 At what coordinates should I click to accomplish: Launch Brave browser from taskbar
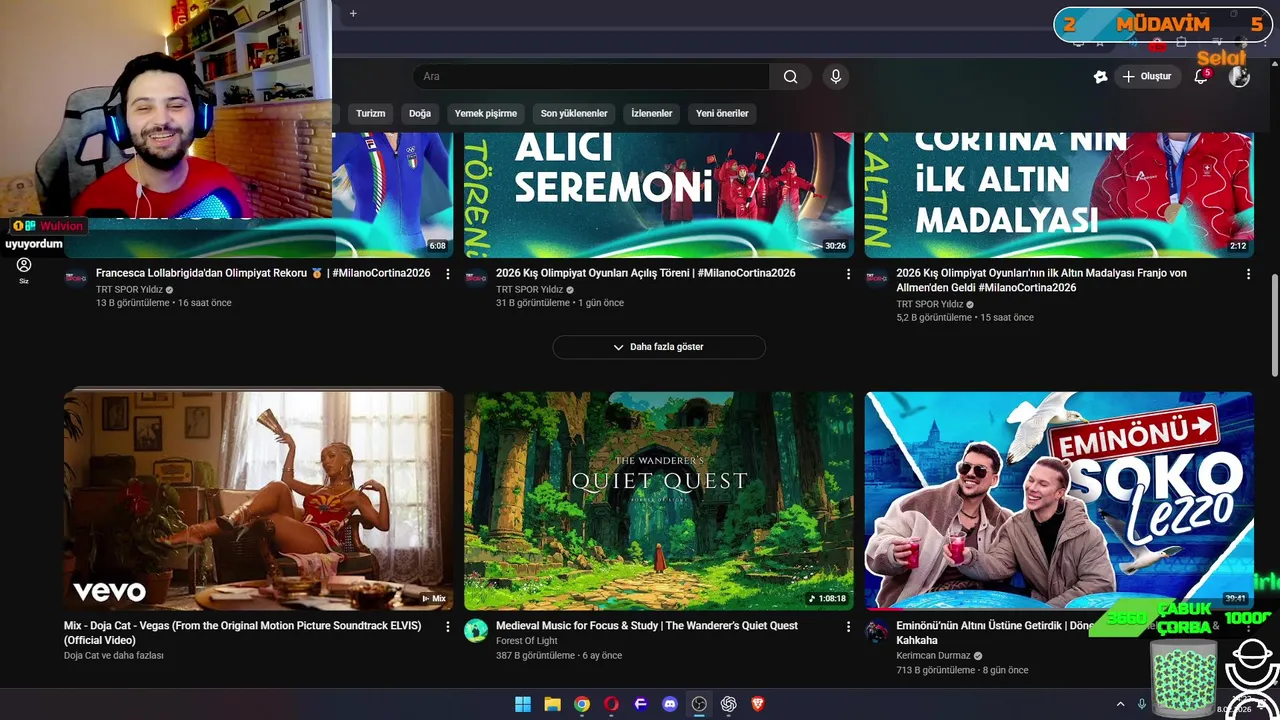[758, 704]
